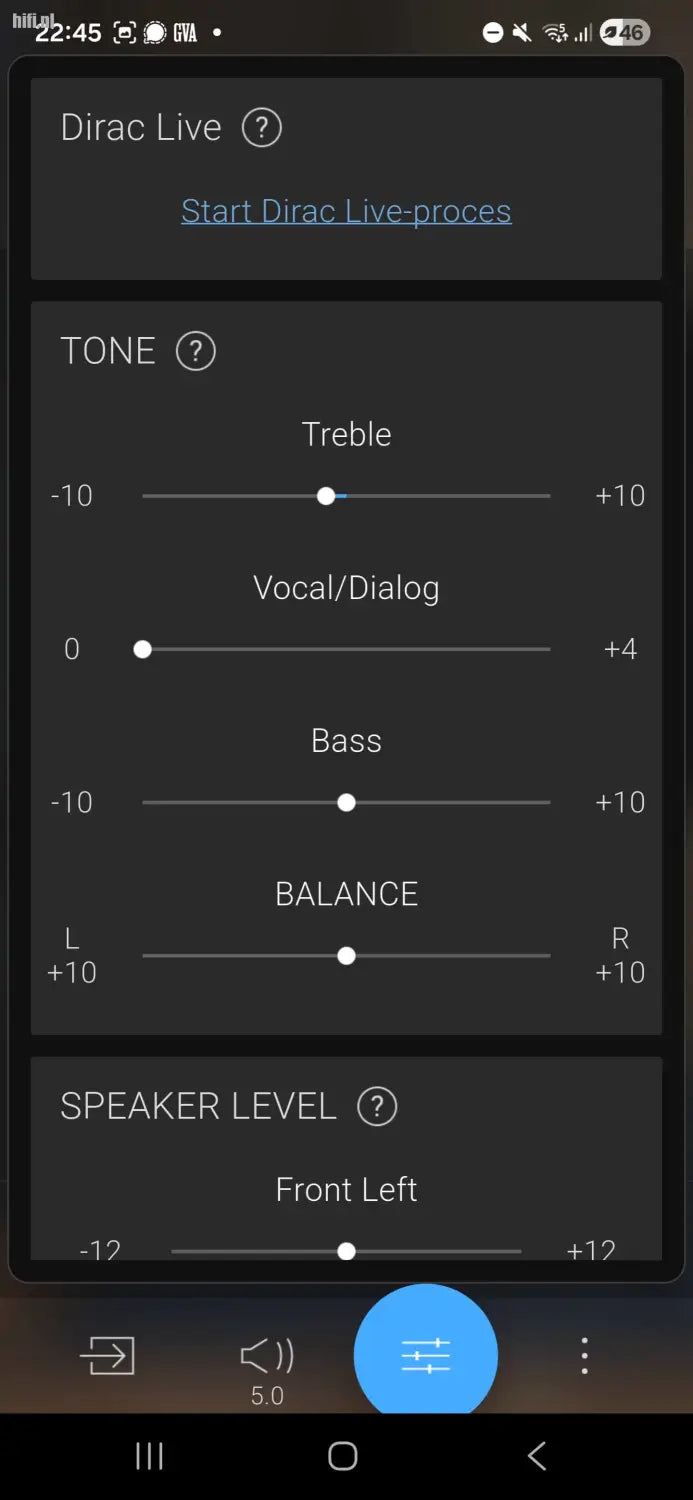Tap the Bass slider handle
This screenshot has height=1500, width=693.
[x=346, y=802]
